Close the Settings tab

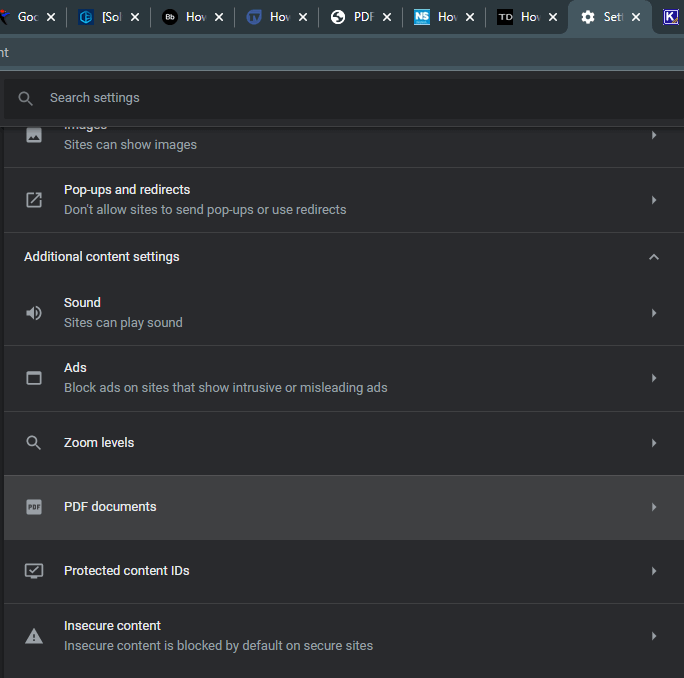point(636,17)
